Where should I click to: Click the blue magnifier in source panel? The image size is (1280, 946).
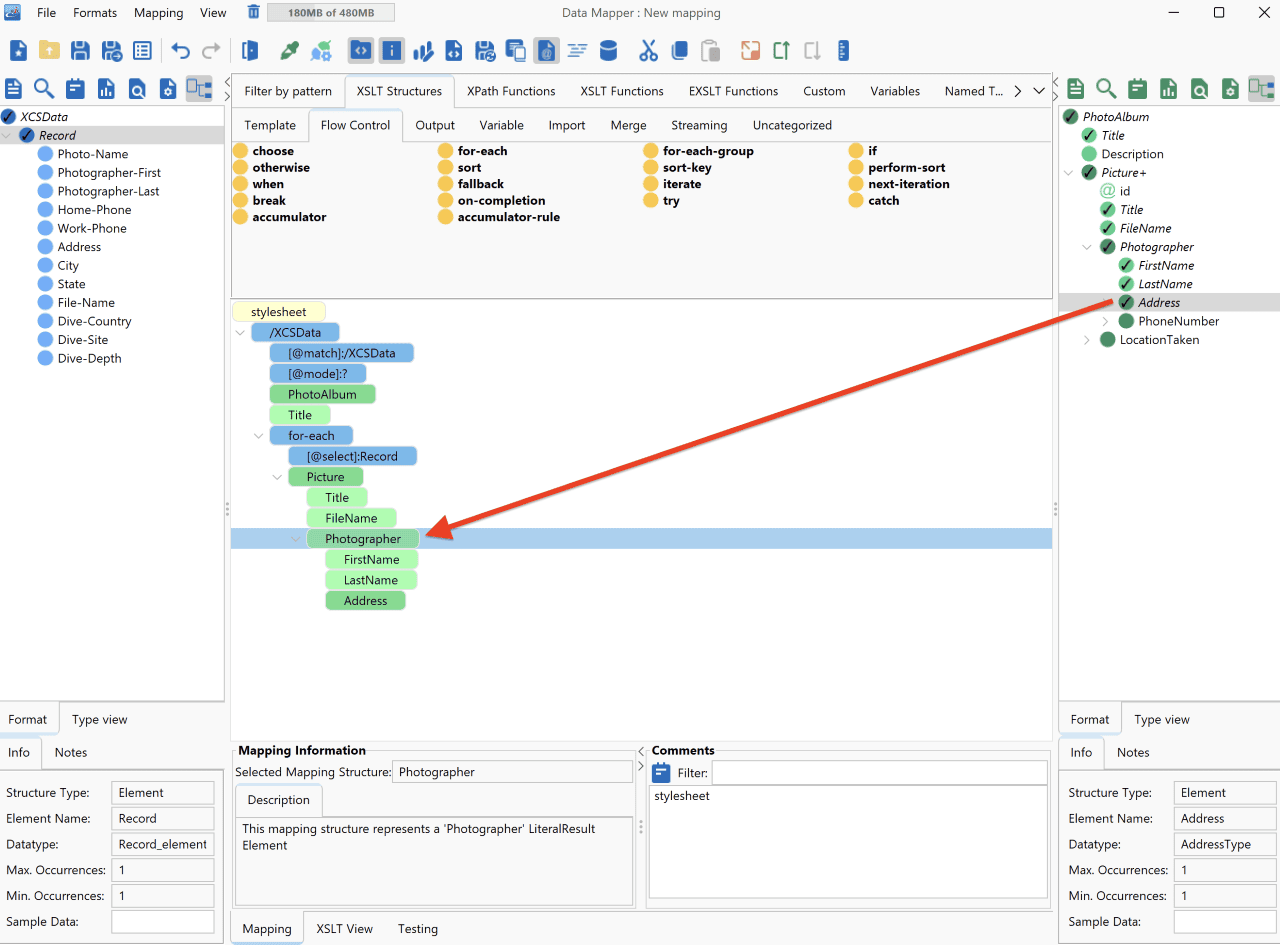pos(44,88)
